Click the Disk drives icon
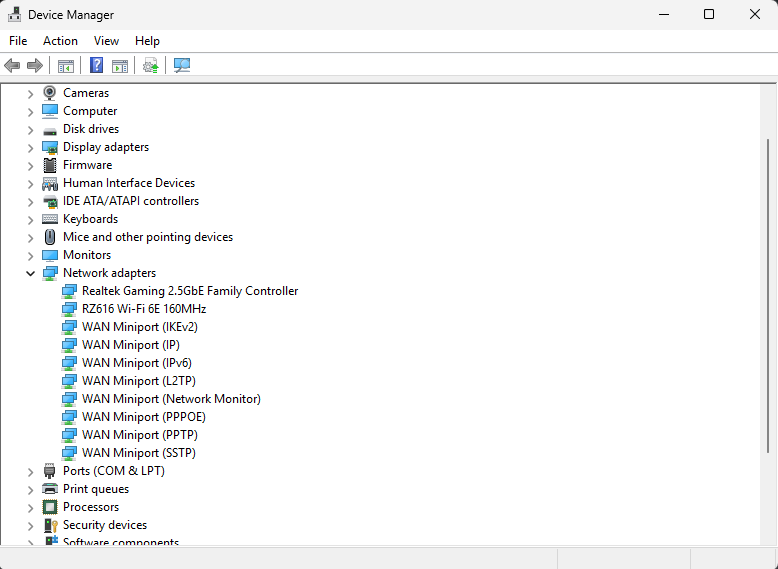This screenshot has width=778, height=569. click(x=50, y=131)
